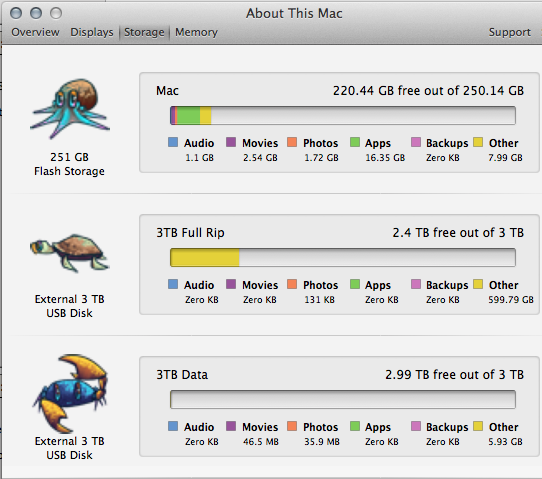The width and height of the screenshot is (542, 479).
Task: Click the Mac disk usage bar
Action: [343, 115]
